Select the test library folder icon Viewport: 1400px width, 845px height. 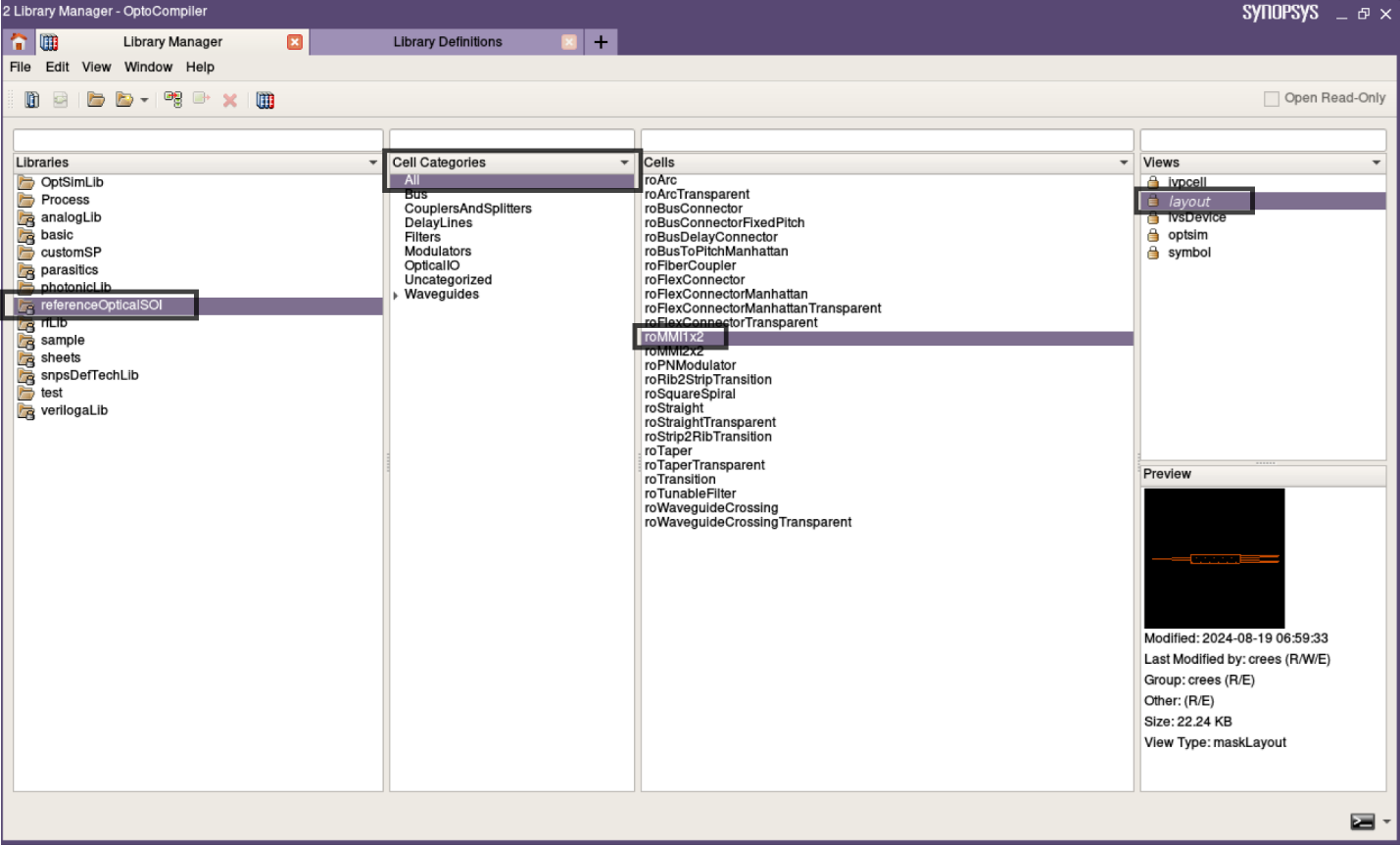coord(26,393)
